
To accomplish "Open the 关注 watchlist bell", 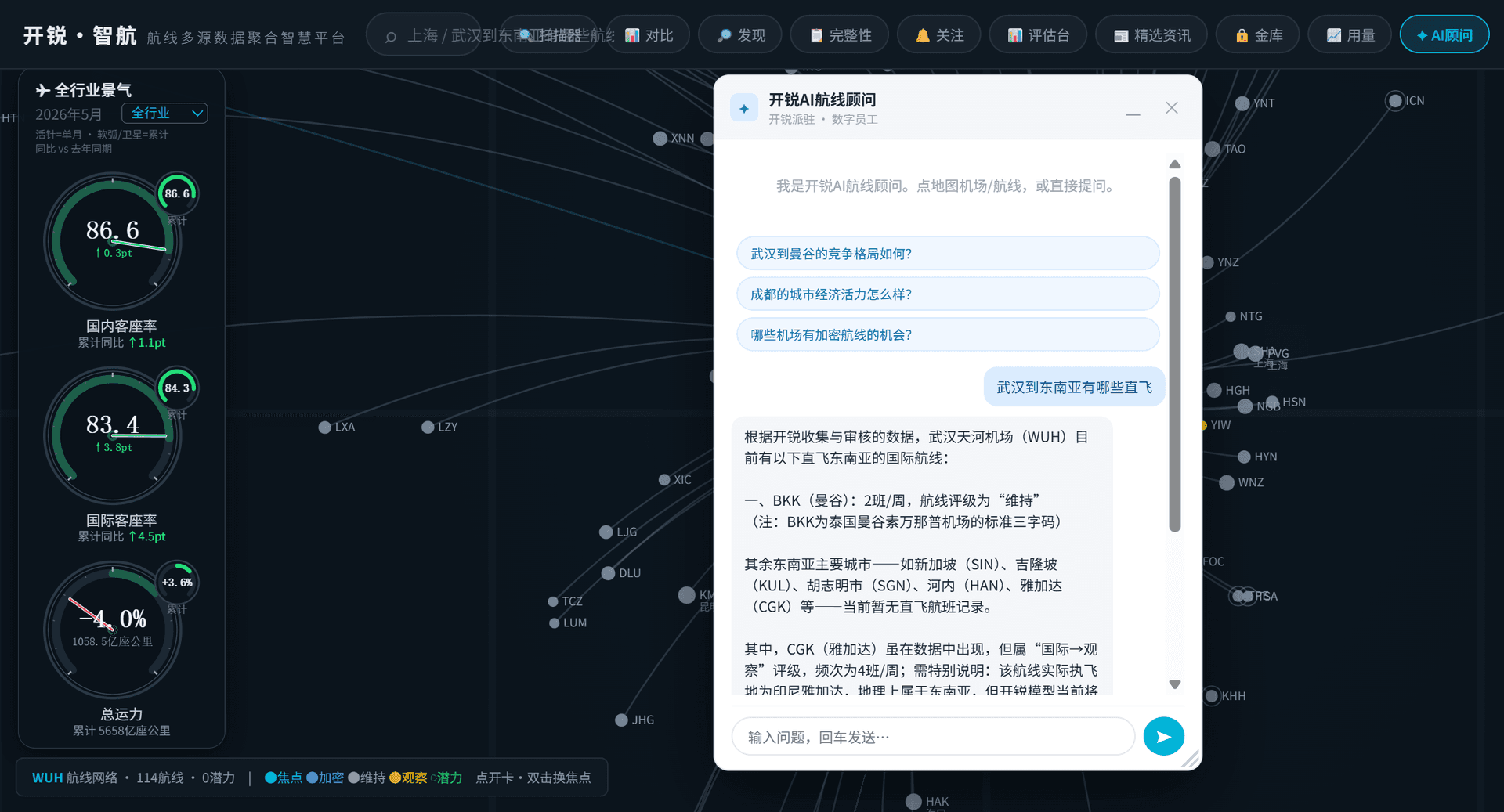I will 938,35.
